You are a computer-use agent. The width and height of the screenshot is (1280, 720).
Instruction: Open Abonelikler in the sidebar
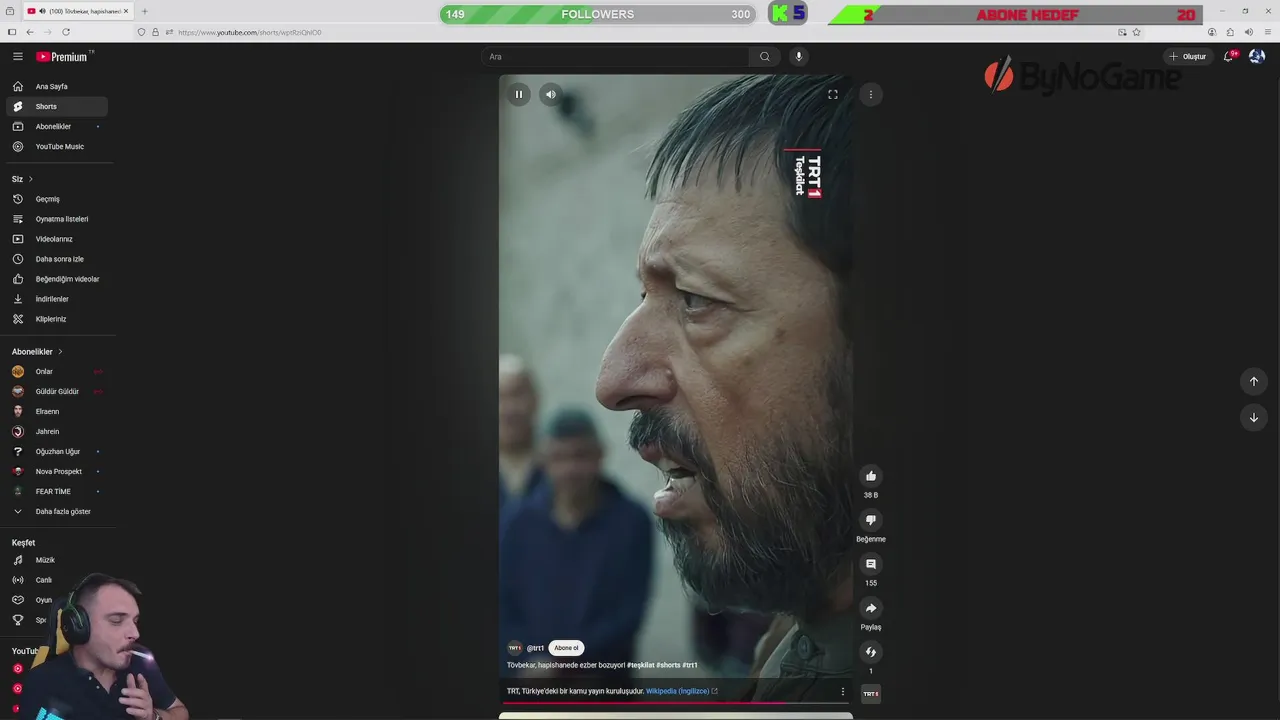pyautogui.click(x=57, y=127)
